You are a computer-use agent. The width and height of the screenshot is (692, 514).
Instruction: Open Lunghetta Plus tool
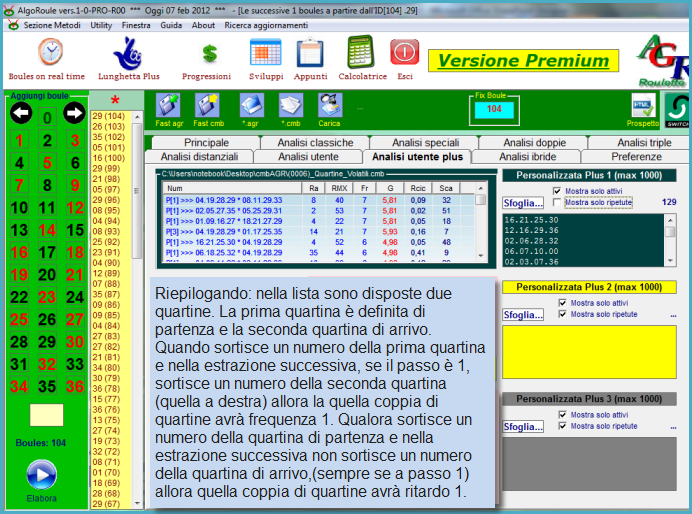click(x=128, y=54)
